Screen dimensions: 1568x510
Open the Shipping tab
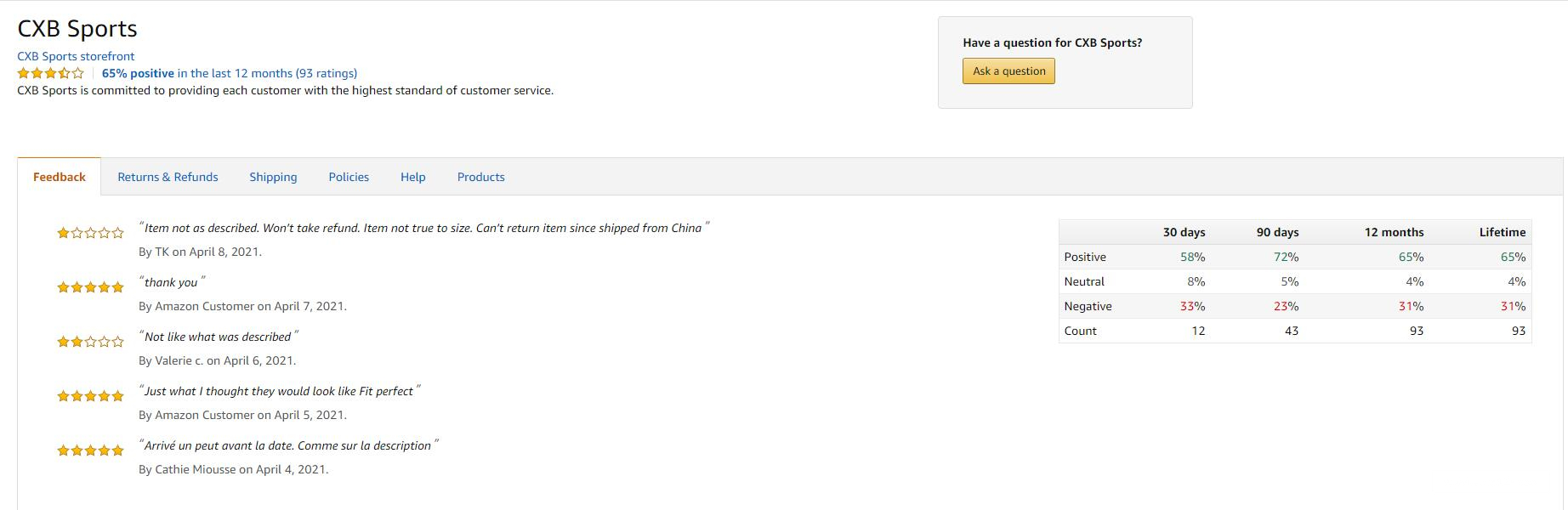[273, 177]
